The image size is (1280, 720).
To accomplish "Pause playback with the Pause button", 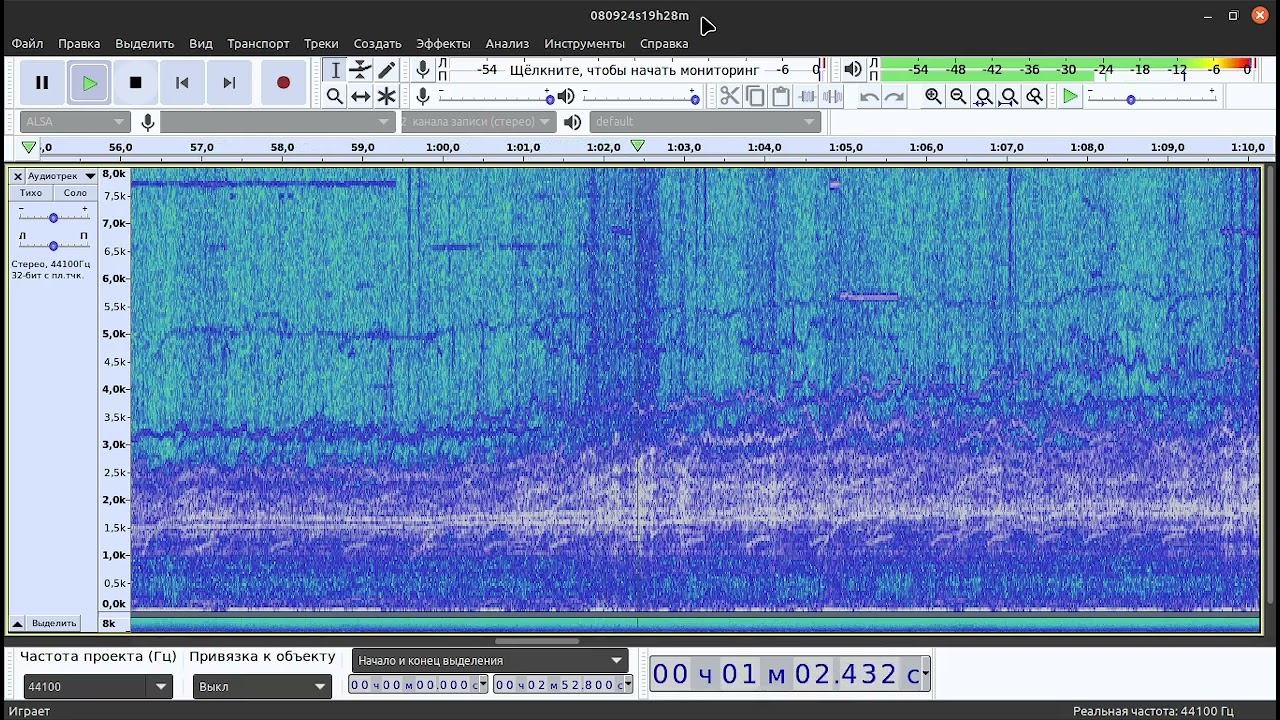I will click(x=42, y=83).
